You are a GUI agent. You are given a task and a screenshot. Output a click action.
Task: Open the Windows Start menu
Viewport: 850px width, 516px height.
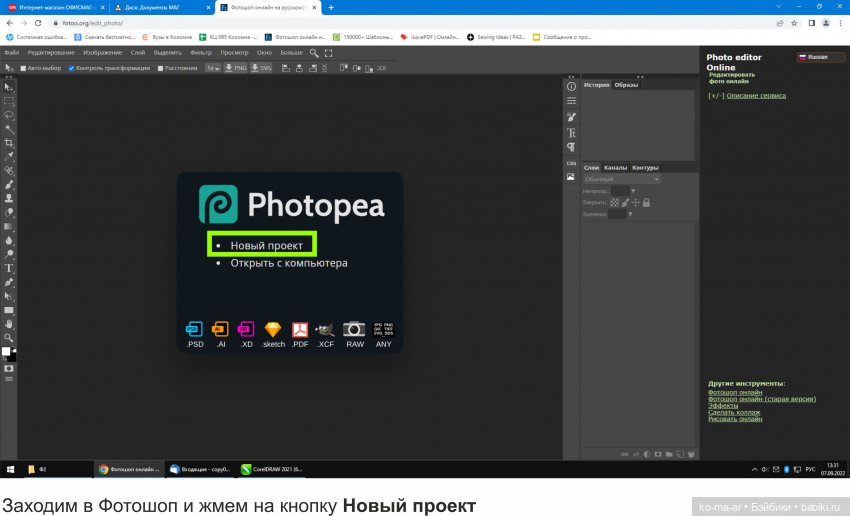(10, 469)
